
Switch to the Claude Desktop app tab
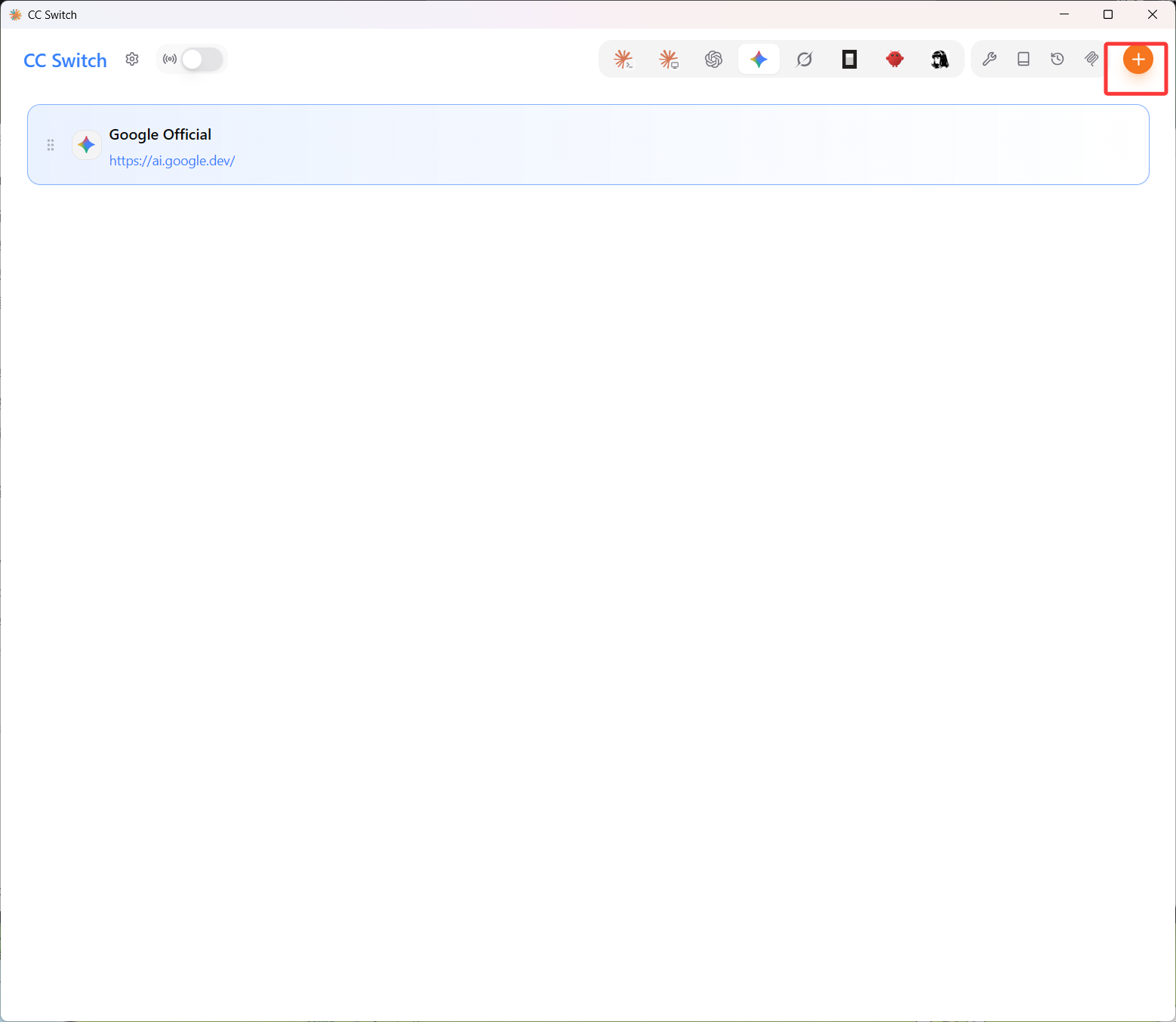tap(669, 59)
